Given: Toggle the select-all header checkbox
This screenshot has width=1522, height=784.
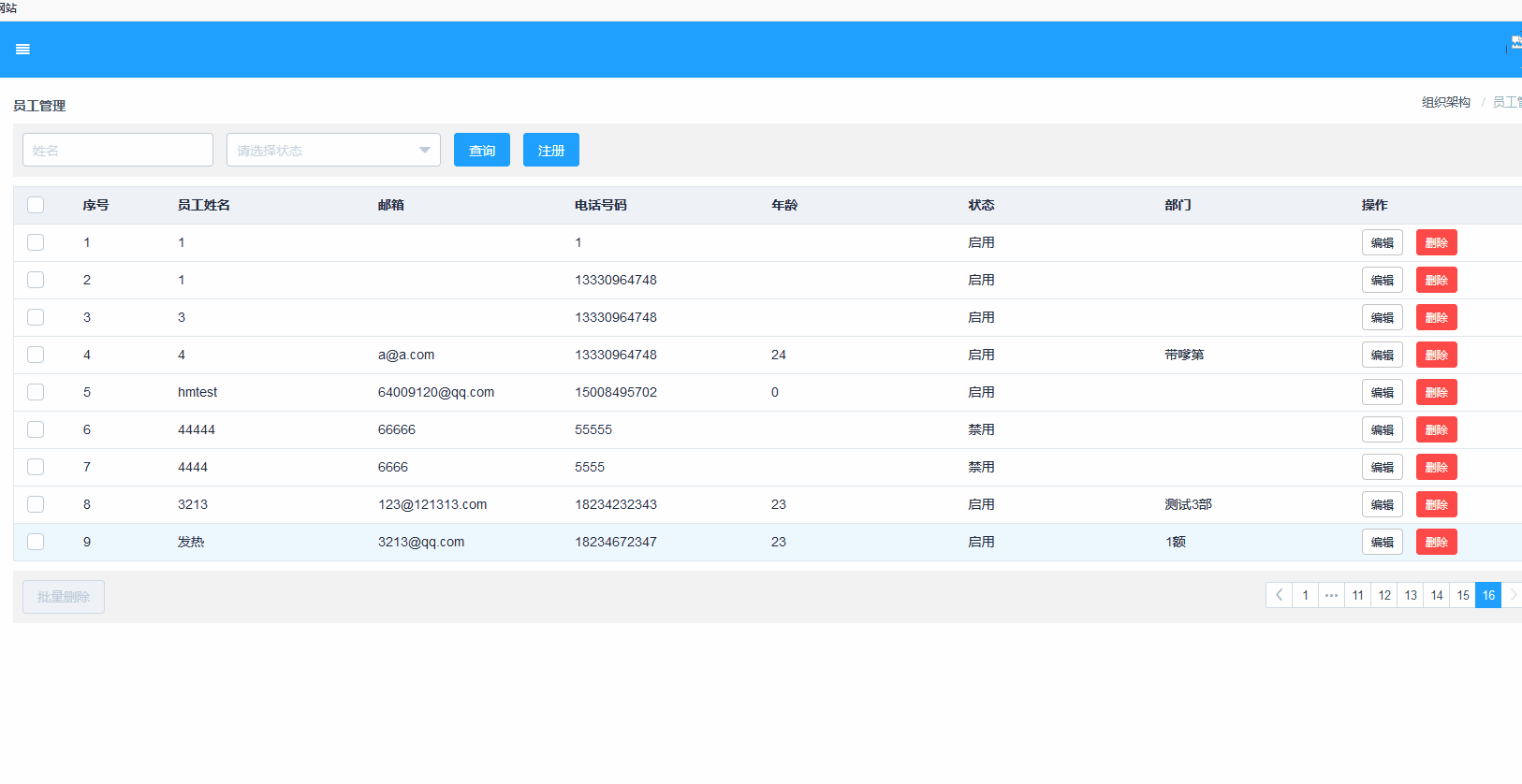Looking at the screenshot, I should click(x=36, y=205).
